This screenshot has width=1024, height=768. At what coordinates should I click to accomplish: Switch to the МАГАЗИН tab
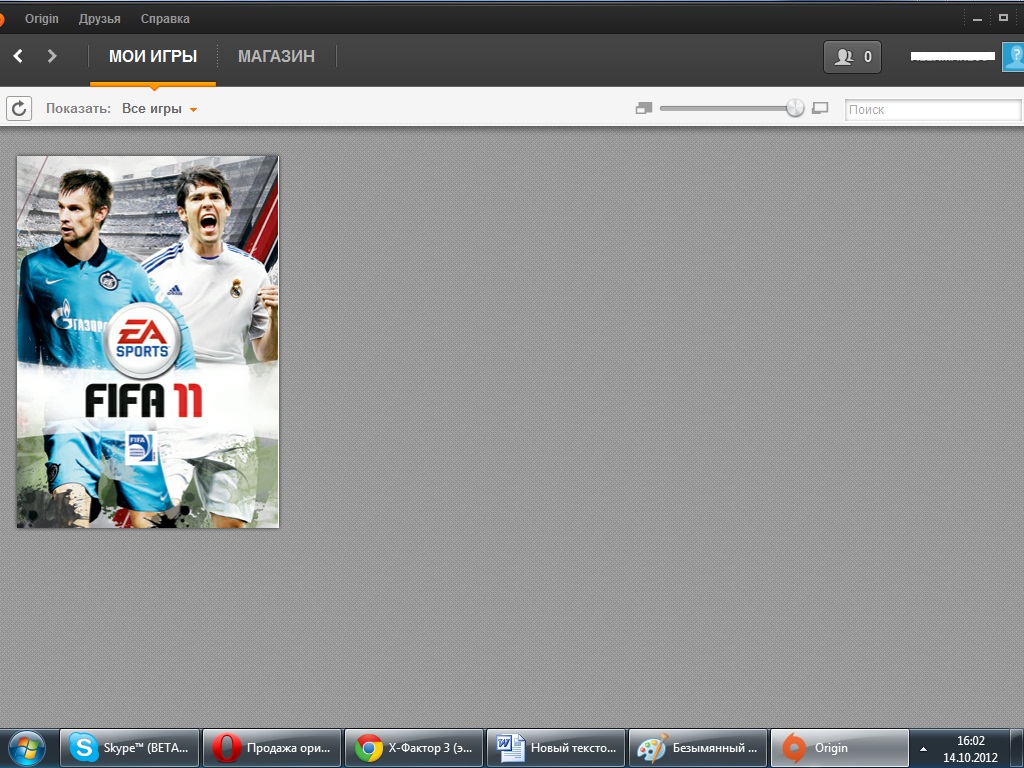coord(276,57)
